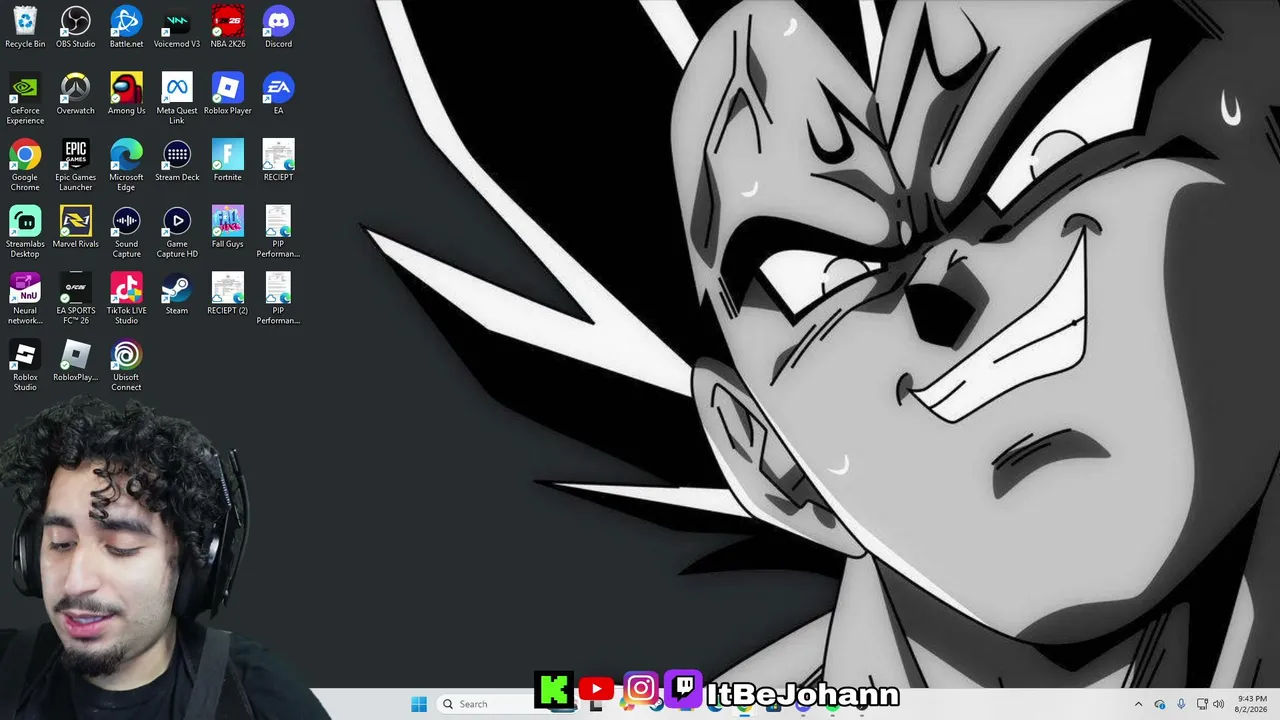Click the Google Chrome desktop icon

tap(25, 166)
